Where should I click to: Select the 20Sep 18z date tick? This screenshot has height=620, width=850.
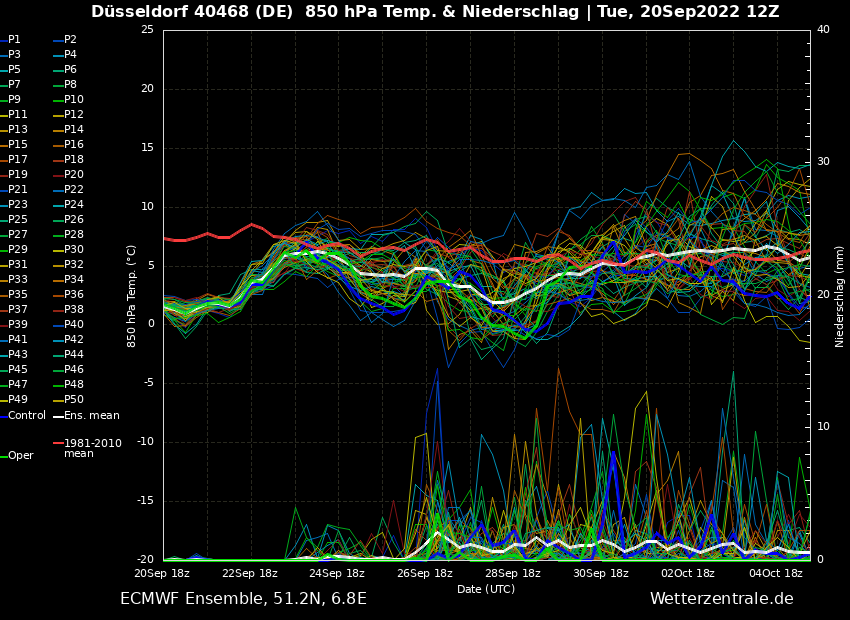162,574
